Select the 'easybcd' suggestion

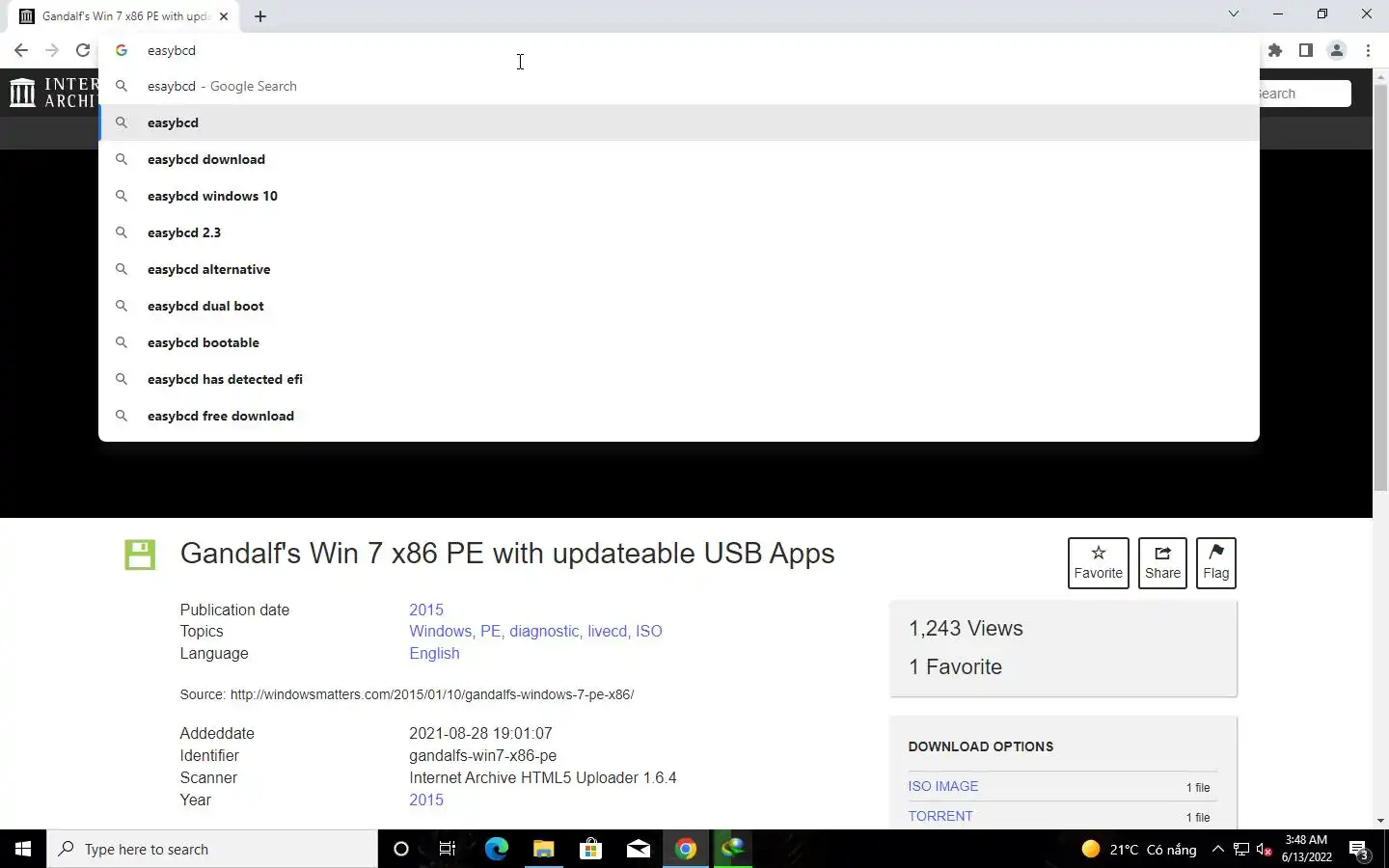click(x=679, y=122)
